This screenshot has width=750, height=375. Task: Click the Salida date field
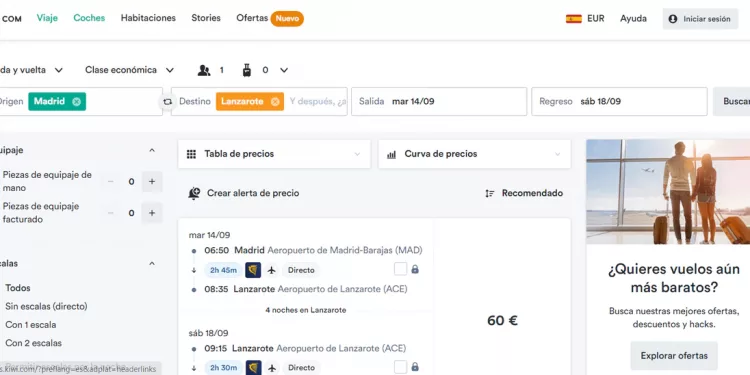pos(439,101)
